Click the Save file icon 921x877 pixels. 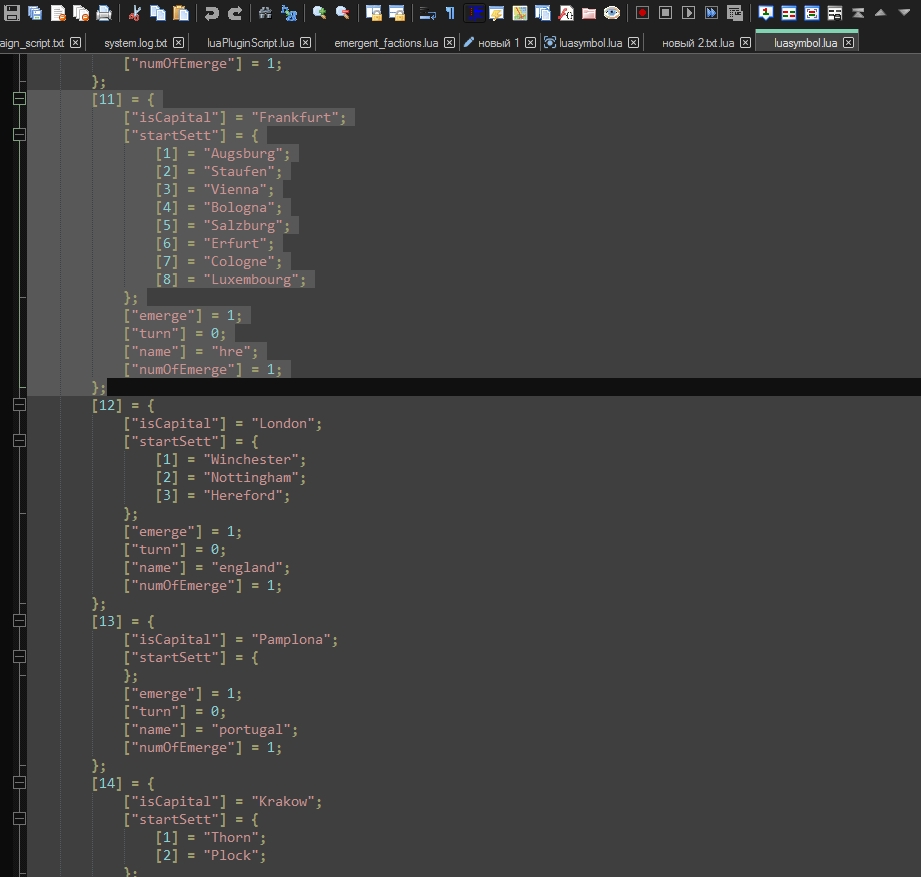13,13
